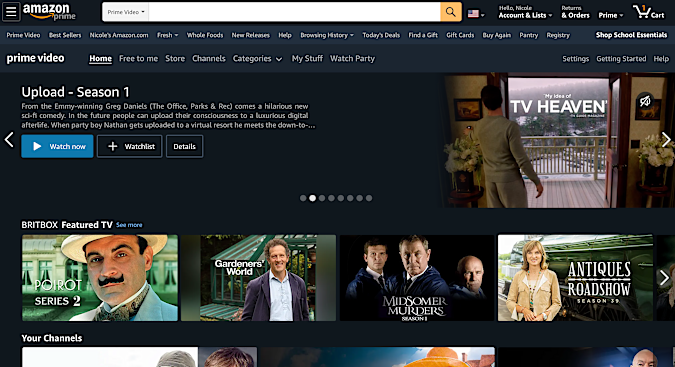
Task: Open Getting Started link
Action: 621,59
